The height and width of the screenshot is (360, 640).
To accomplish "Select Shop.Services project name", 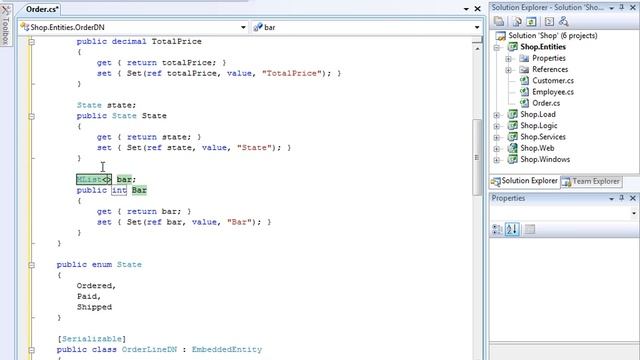I will pos(543,137).
